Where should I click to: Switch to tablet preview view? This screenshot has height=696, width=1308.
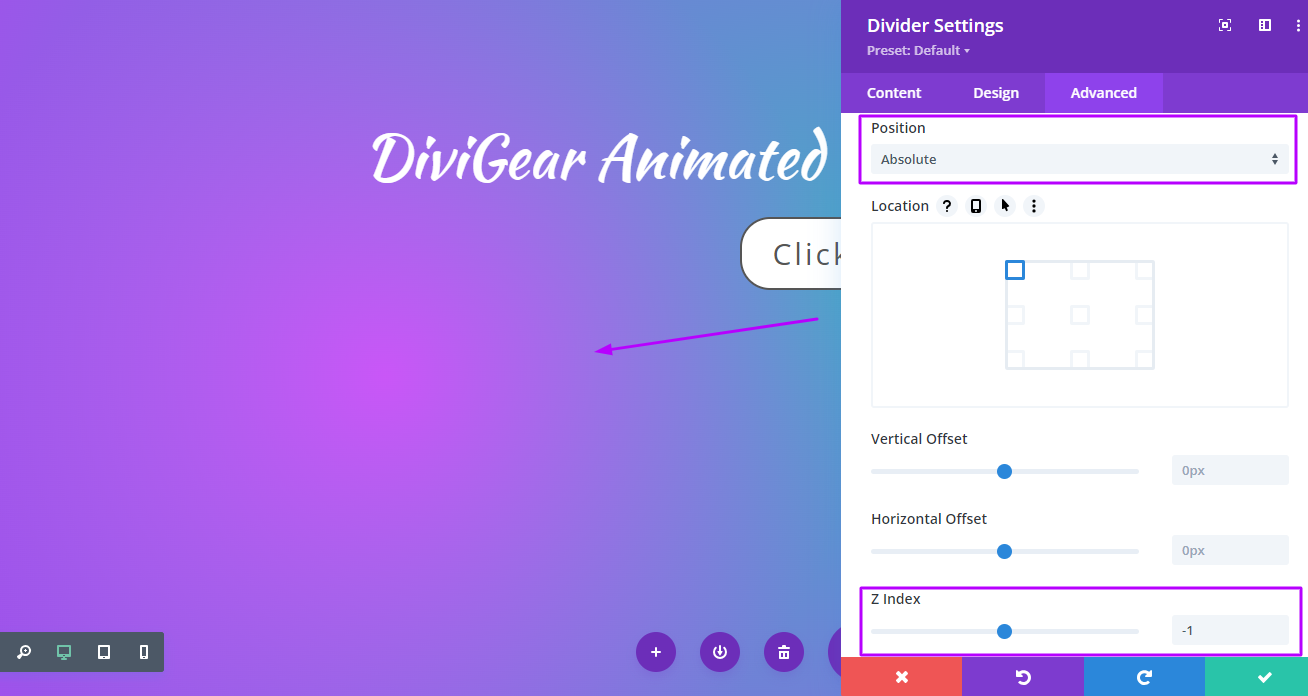coord(104,652)
